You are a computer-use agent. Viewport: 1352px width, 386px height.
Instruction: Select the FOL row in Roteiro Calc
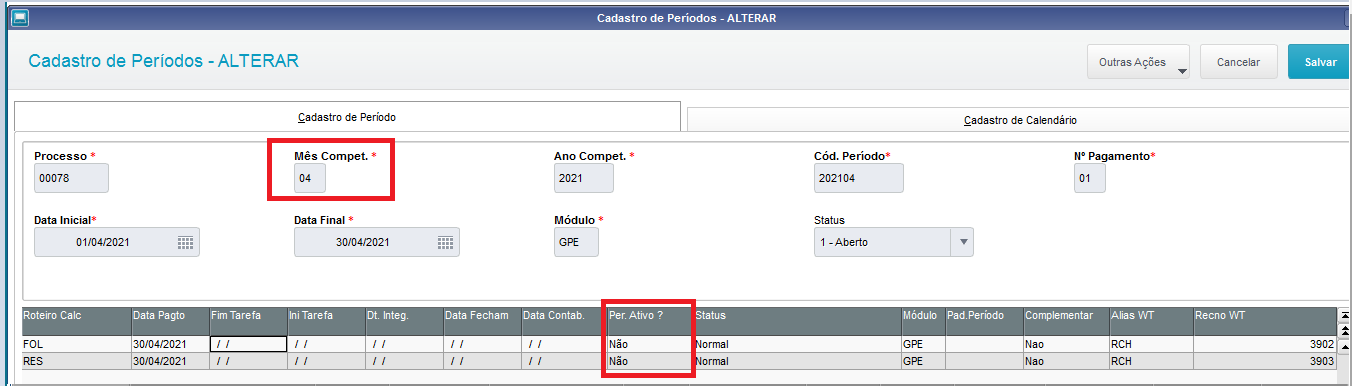(x=75, y=343)
